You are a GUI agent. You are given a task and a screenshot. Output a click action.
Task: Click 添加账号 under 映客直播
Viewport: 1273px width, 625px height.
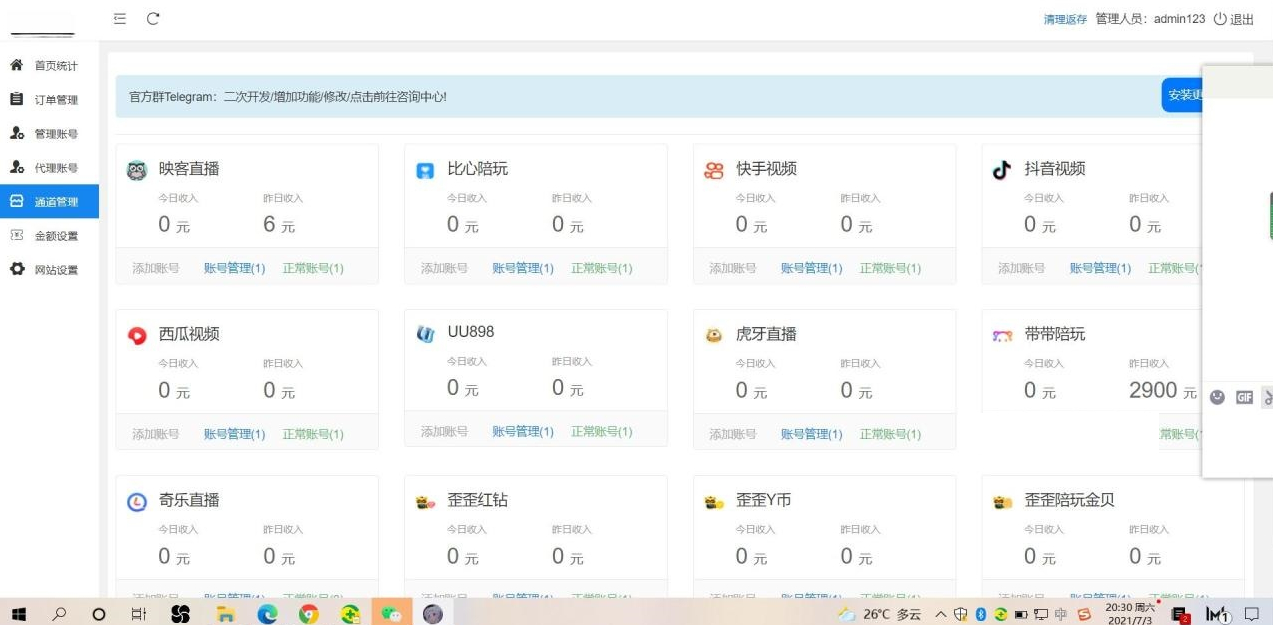pyautogui.click(x=156, y=268)
